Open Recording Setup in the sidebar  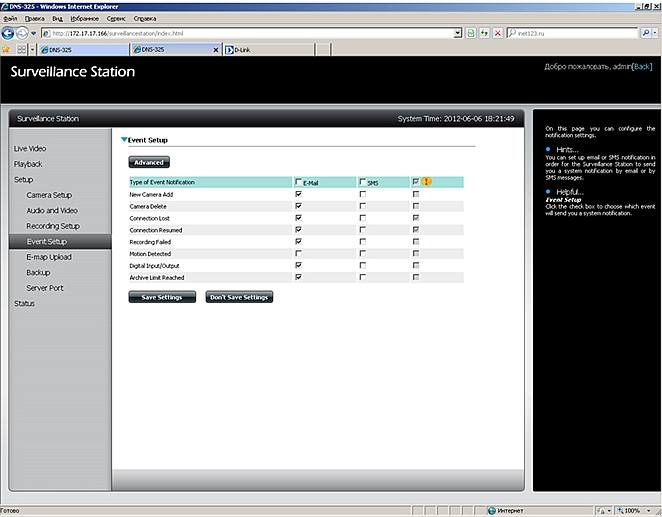53,226
